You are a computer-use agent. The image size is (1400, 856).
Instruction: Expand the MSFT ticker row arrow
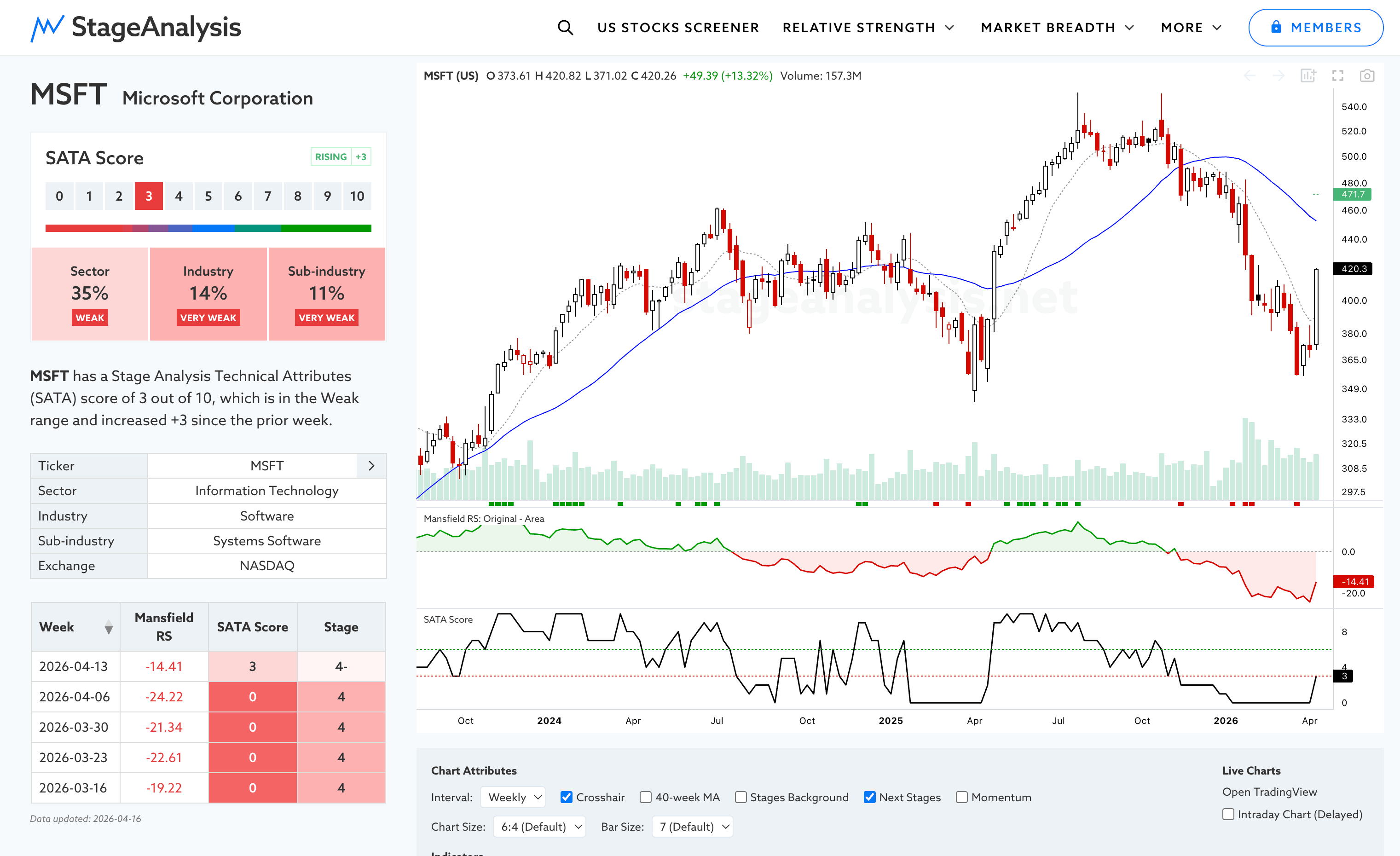pyautogui.click(x=371, y=466)
